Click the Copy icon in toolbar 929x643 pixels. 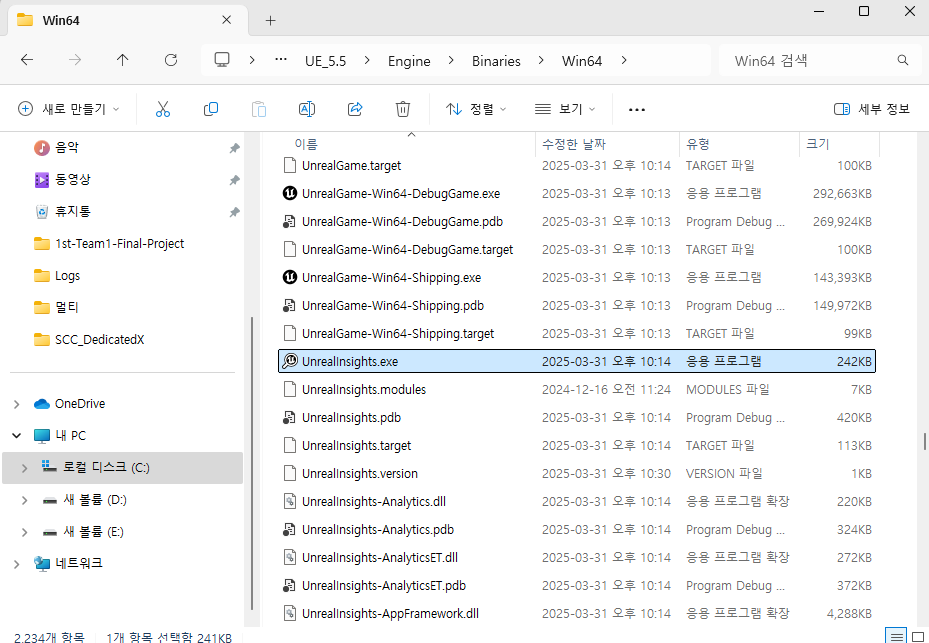tap(211, 109)
